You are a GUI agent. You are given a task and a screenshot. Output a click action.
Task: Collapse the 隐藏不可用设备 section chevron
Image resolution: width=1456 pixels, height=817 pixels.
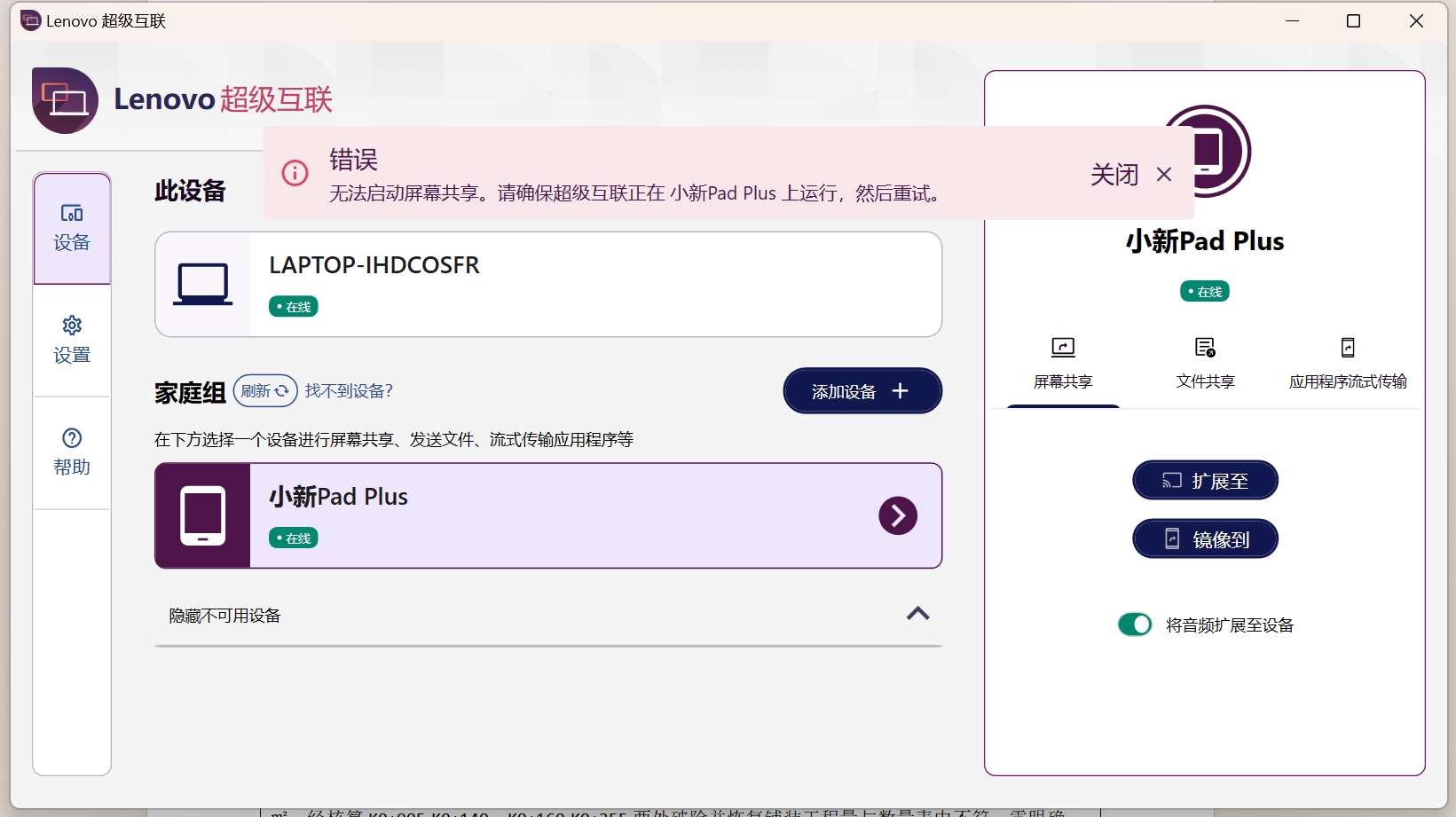pos(918,614)
